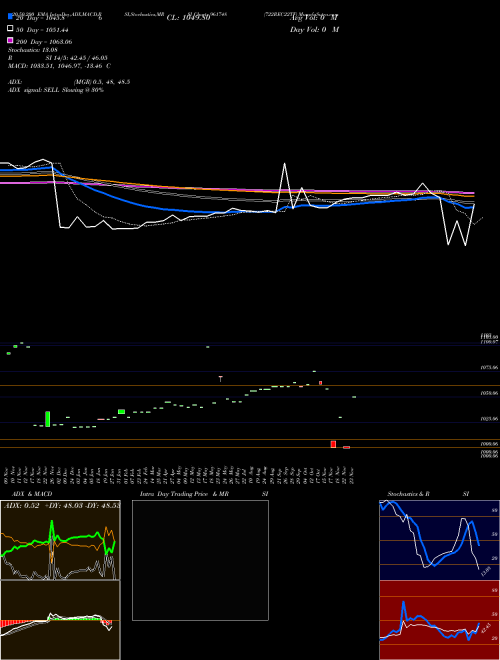This screenshot has width=500, height=660.
Task: Select the '200 Day = 1063.06' legend text
Action: [44, 42]
